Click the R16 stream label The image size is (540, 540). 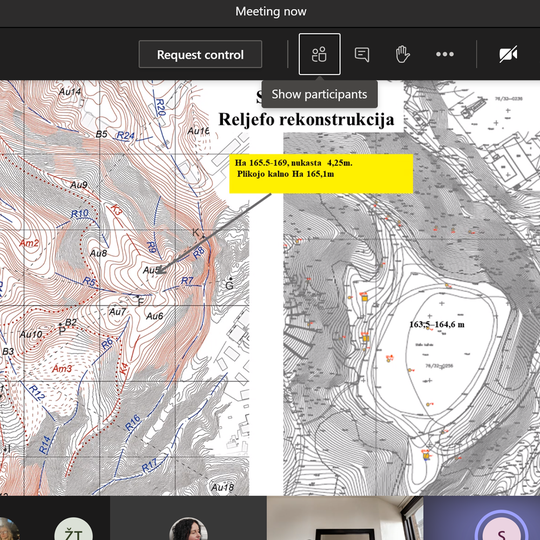(x=133, y=423)
